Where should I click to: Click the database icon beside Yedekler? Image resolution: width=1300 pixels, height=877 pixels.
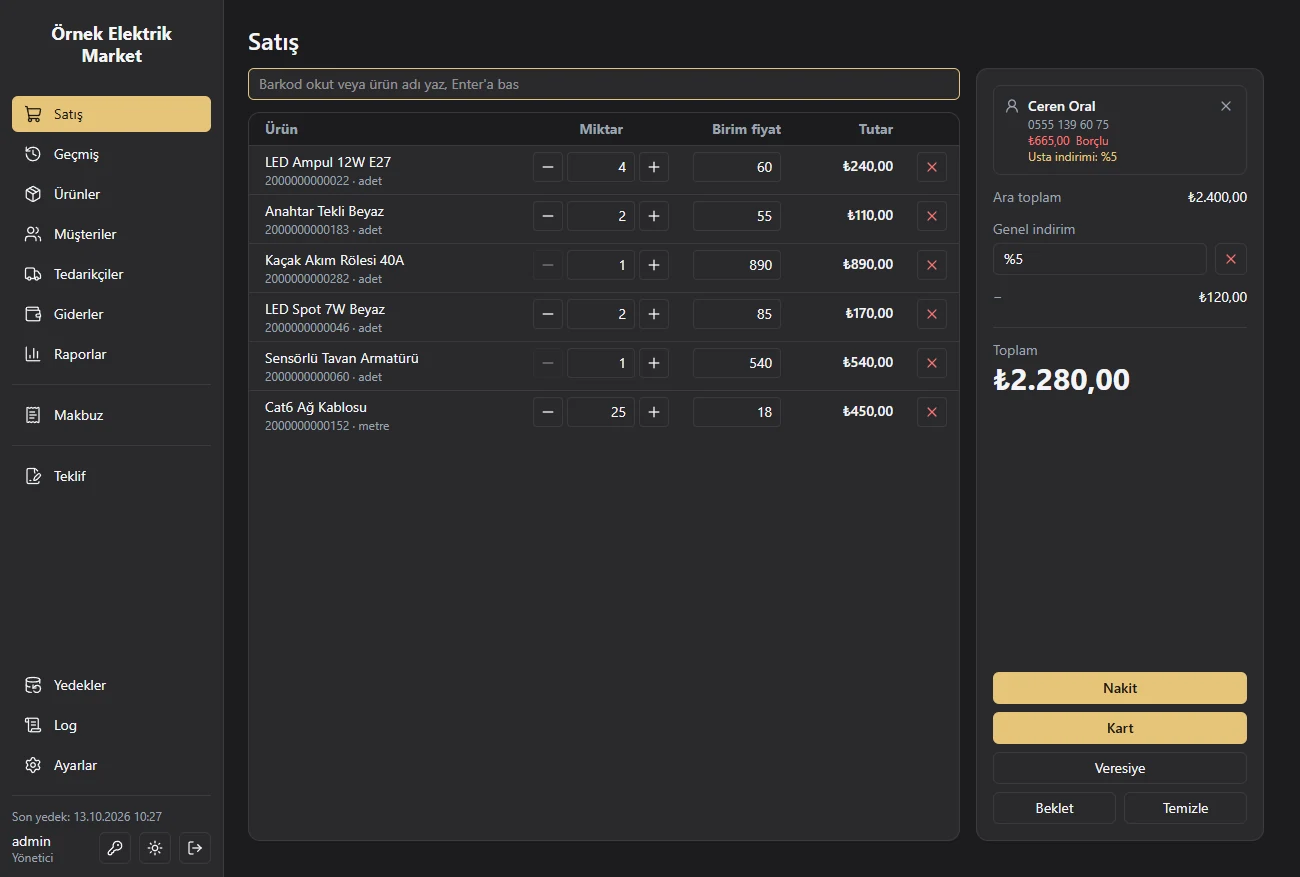33,685
